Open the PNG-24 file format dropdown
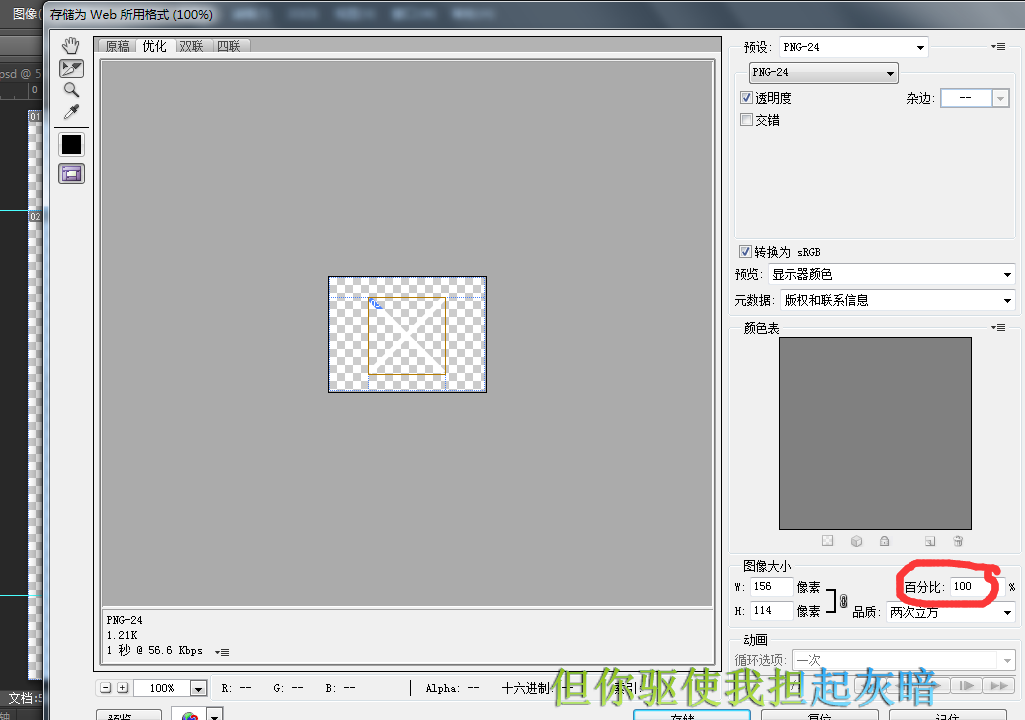Image resolution: width=1025 pixels, height=720 pixels. pyautogui.click(x=824, y=73)
